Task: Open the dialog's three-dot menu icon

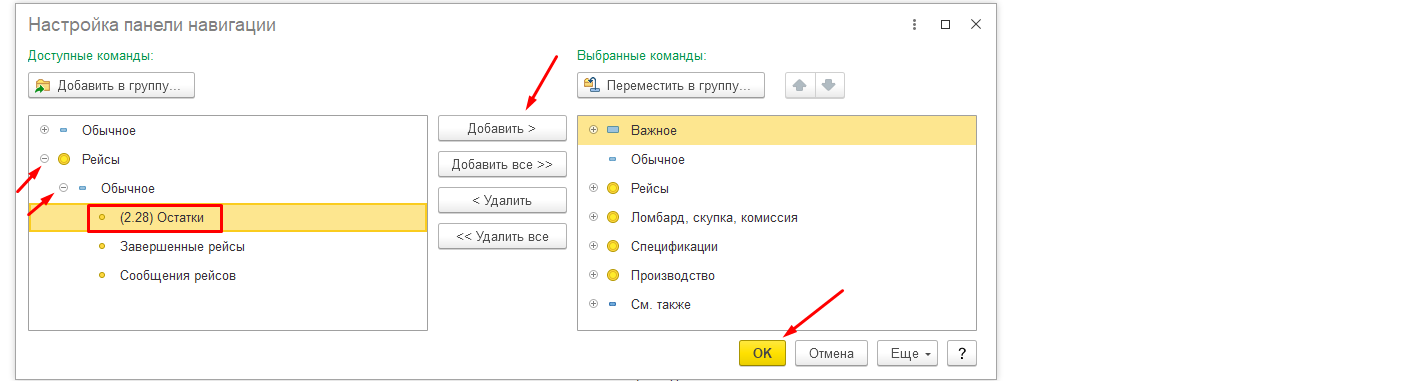Action: (x=914, y=25)
